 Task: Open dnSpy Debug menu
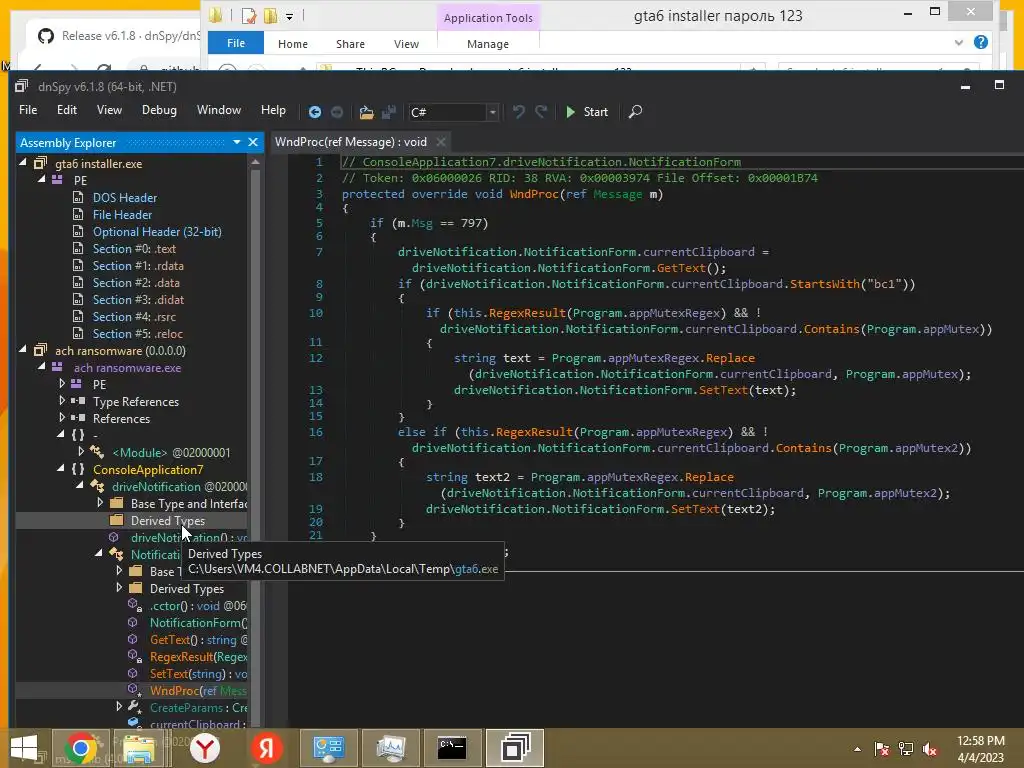[x=159, y=110]
